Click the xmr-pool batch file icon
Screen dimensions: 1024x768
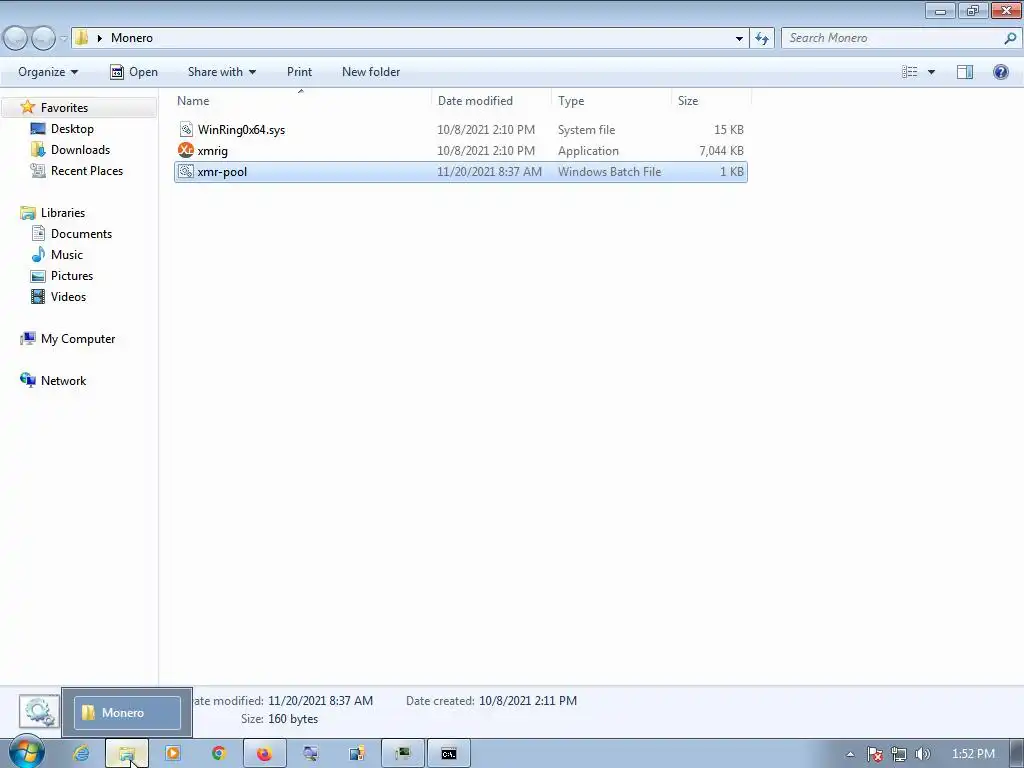[x=186, y=172]
